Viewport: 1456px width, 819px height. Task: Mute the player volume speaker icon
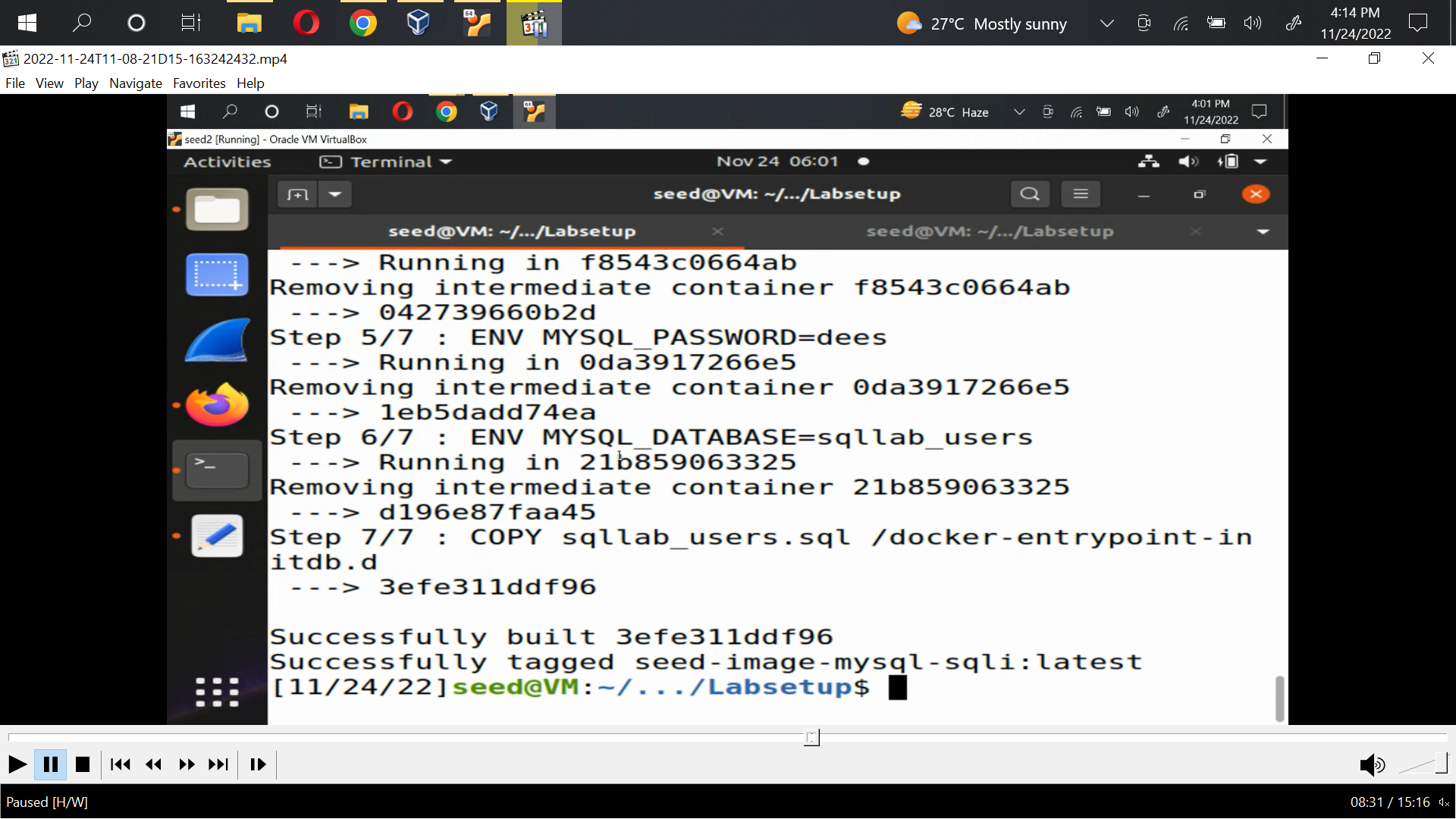click(x=1371, y=765)
